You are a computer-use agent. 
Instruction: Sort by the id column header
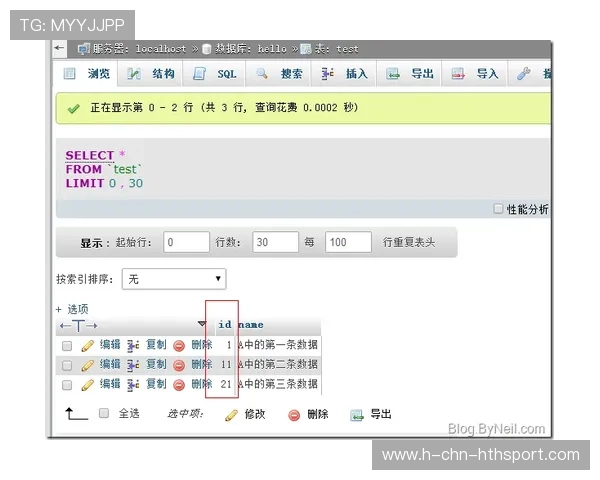point(225,325)
